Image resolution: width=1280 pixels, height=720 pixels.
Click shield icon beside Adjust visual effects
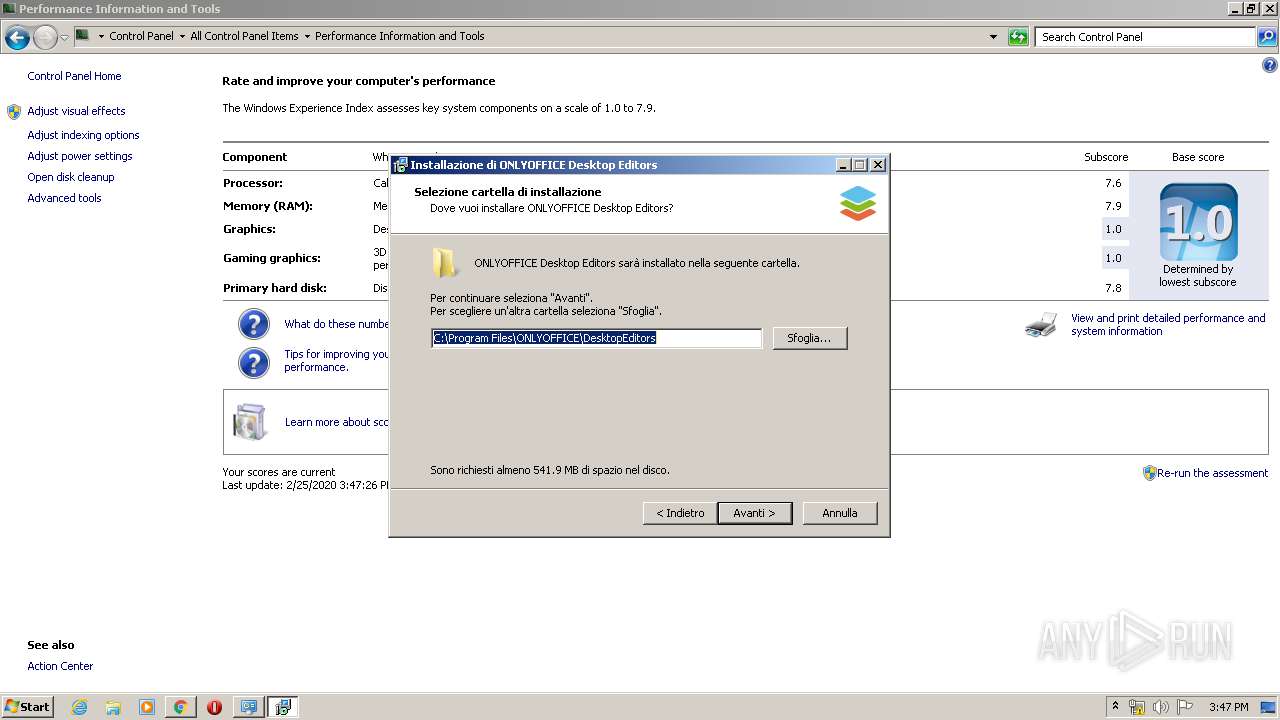(14, 111)
